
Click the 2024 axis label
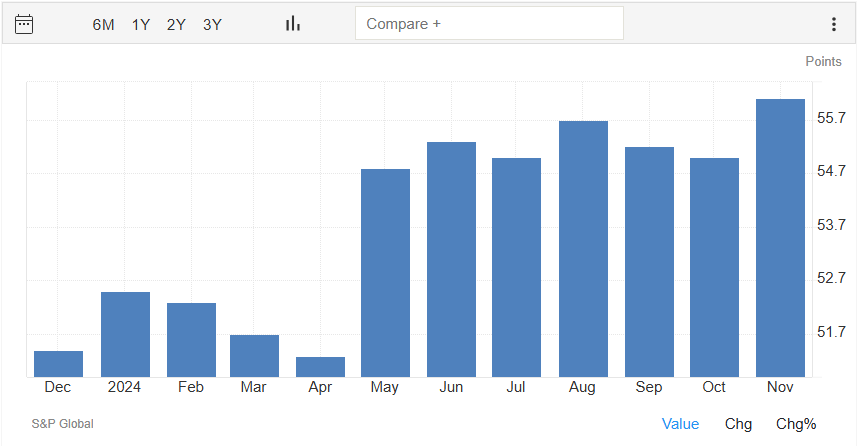click(124, 387)
